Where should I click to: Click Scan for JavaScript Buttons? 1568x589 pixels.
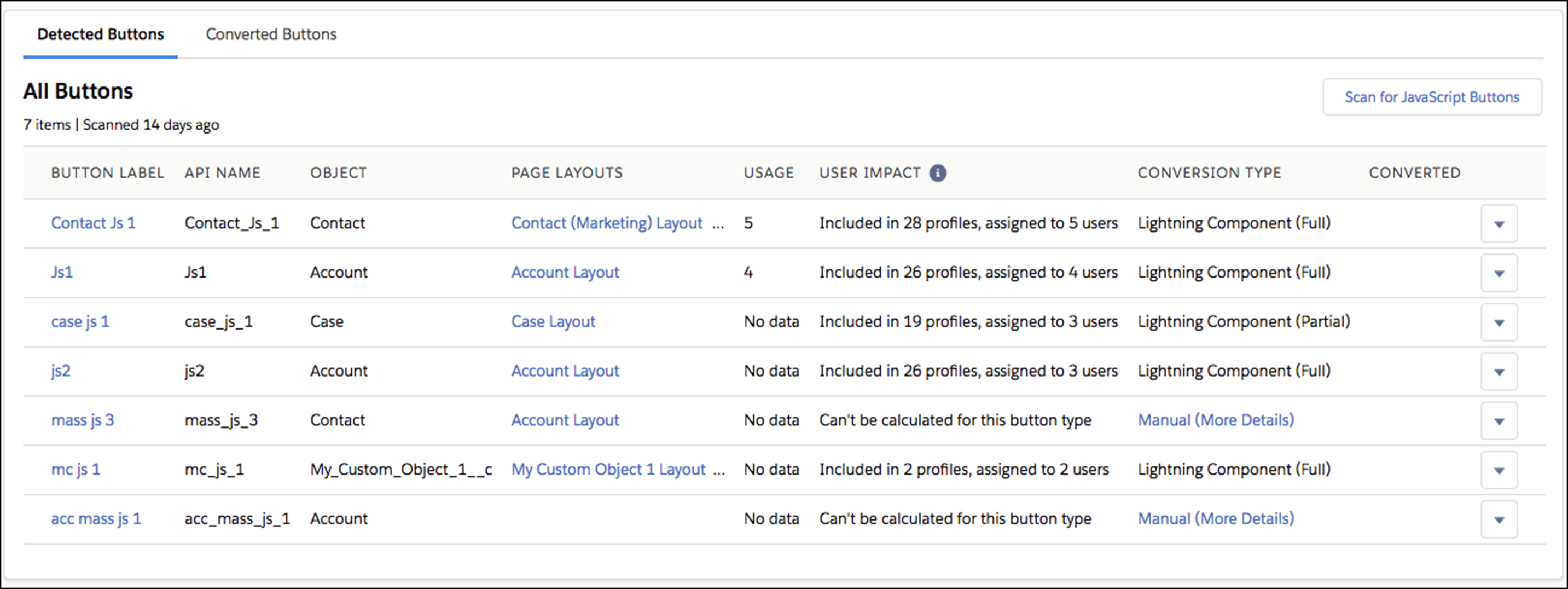[1432, 97]
